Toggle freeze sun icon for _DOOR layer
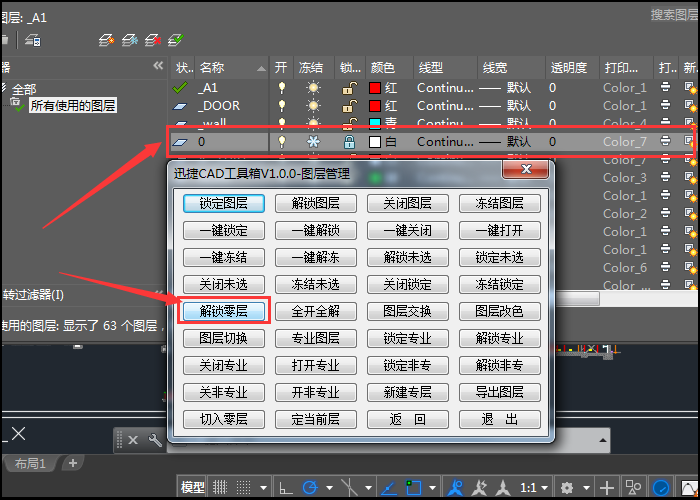This screenshot has width=700, height=500. [x=313, y=105]
